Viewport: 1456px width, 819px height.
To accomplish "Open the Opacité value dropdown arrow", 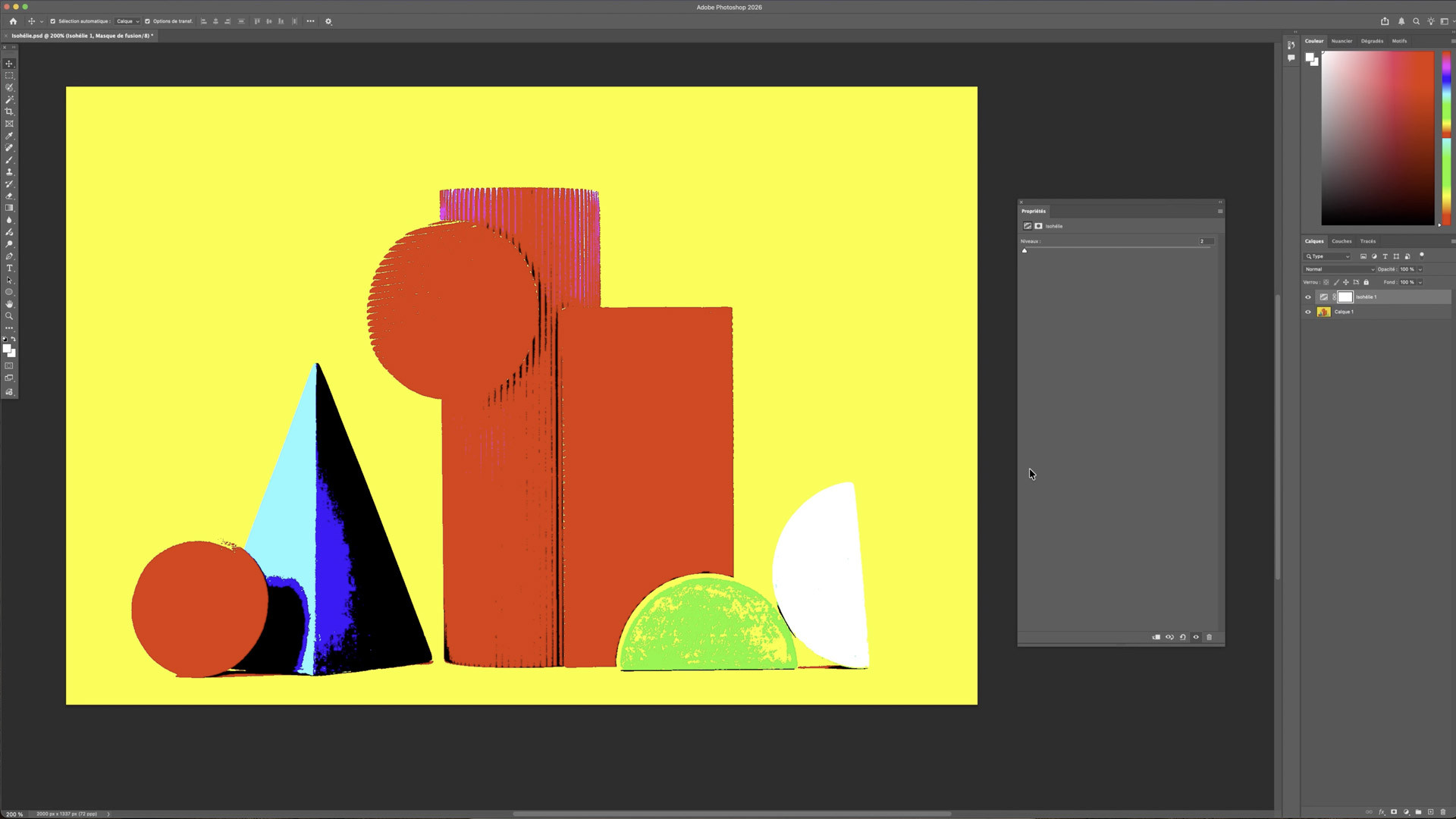I will click(x=1420, y=269).
